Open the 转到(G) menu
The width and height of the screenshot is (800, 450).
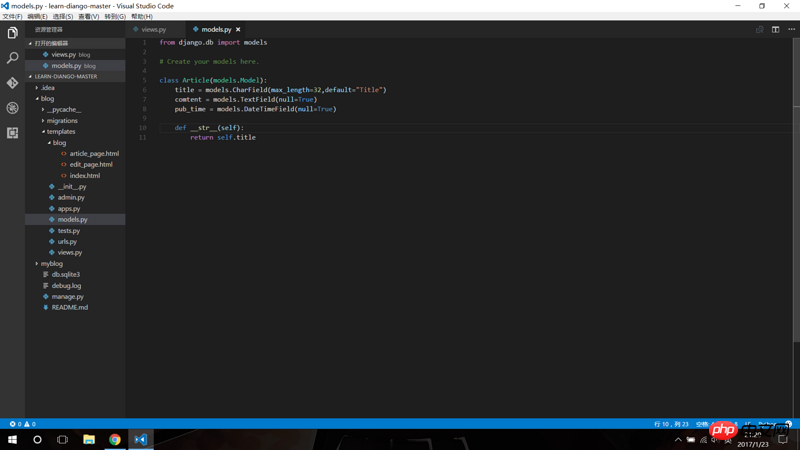[115, 16]
